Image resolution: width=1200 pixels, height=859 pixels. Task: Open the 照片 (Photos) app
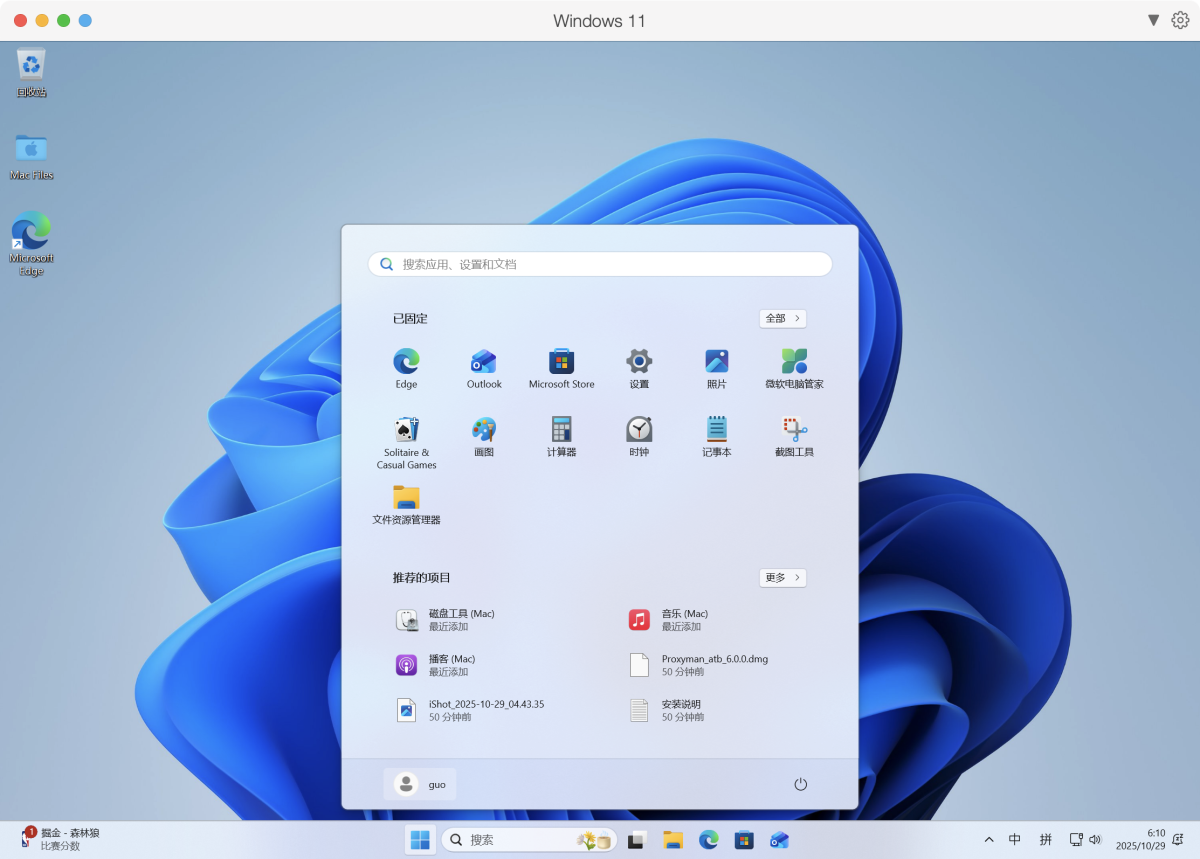716,366
